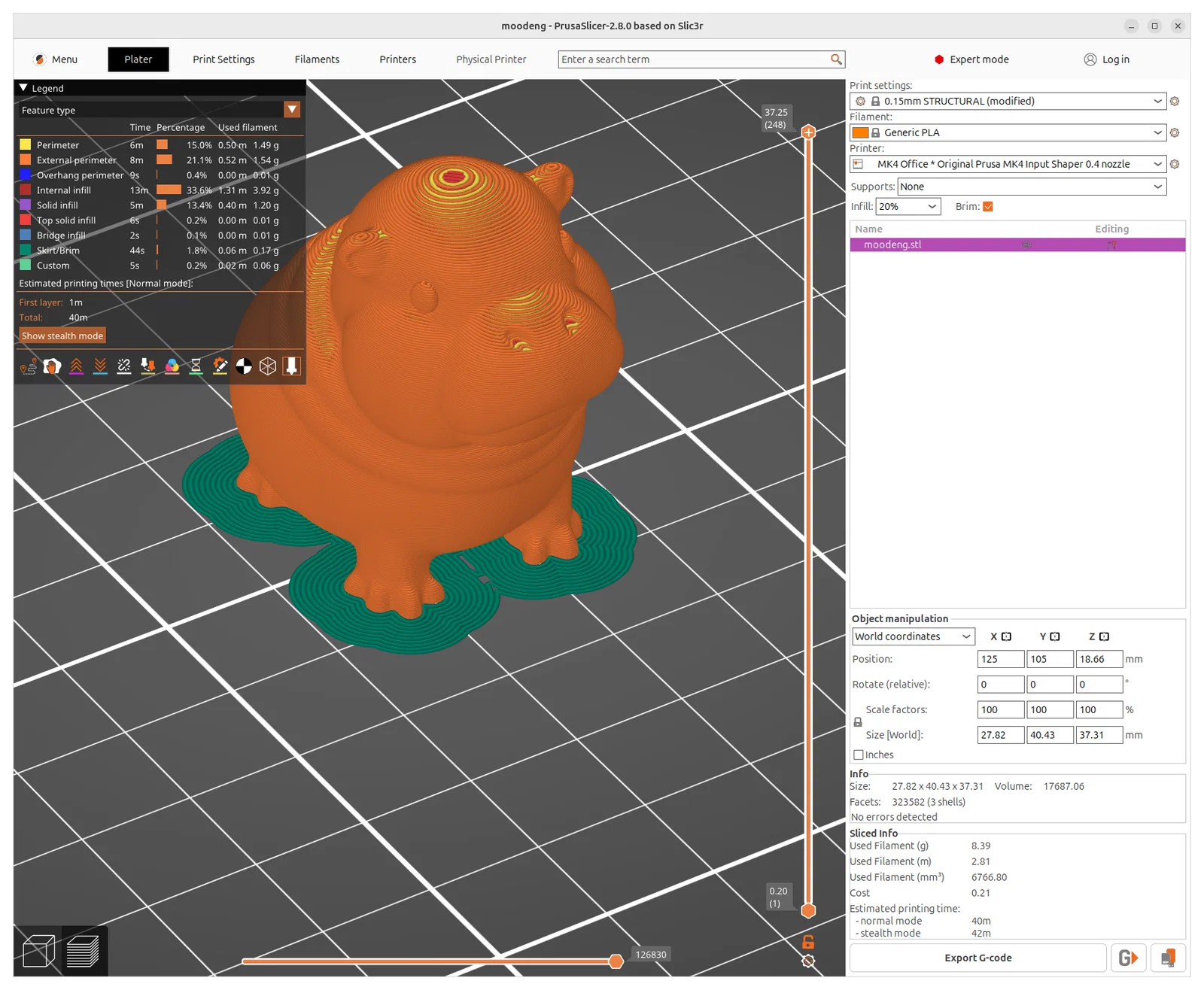
Task: Disable the Brim checkbox
Action: tap(988, 207)
